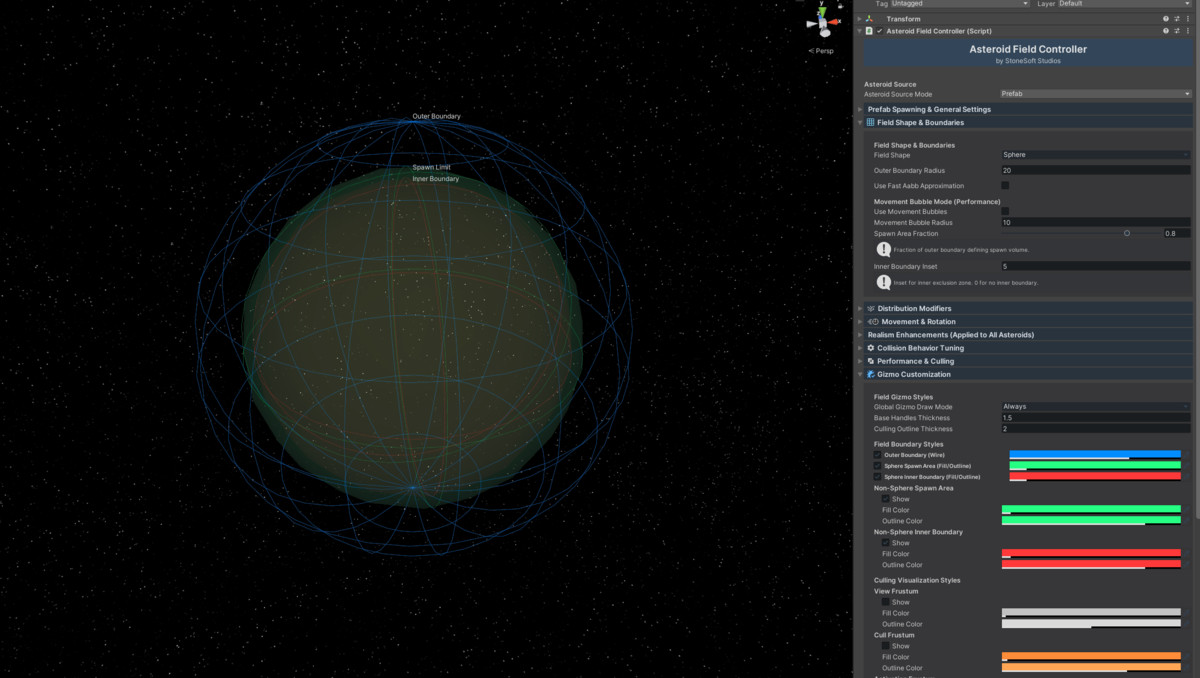The image size is (1200, 678).
Task: Click the Spawn Area Fraction value field
Action: pos(1177,233)
